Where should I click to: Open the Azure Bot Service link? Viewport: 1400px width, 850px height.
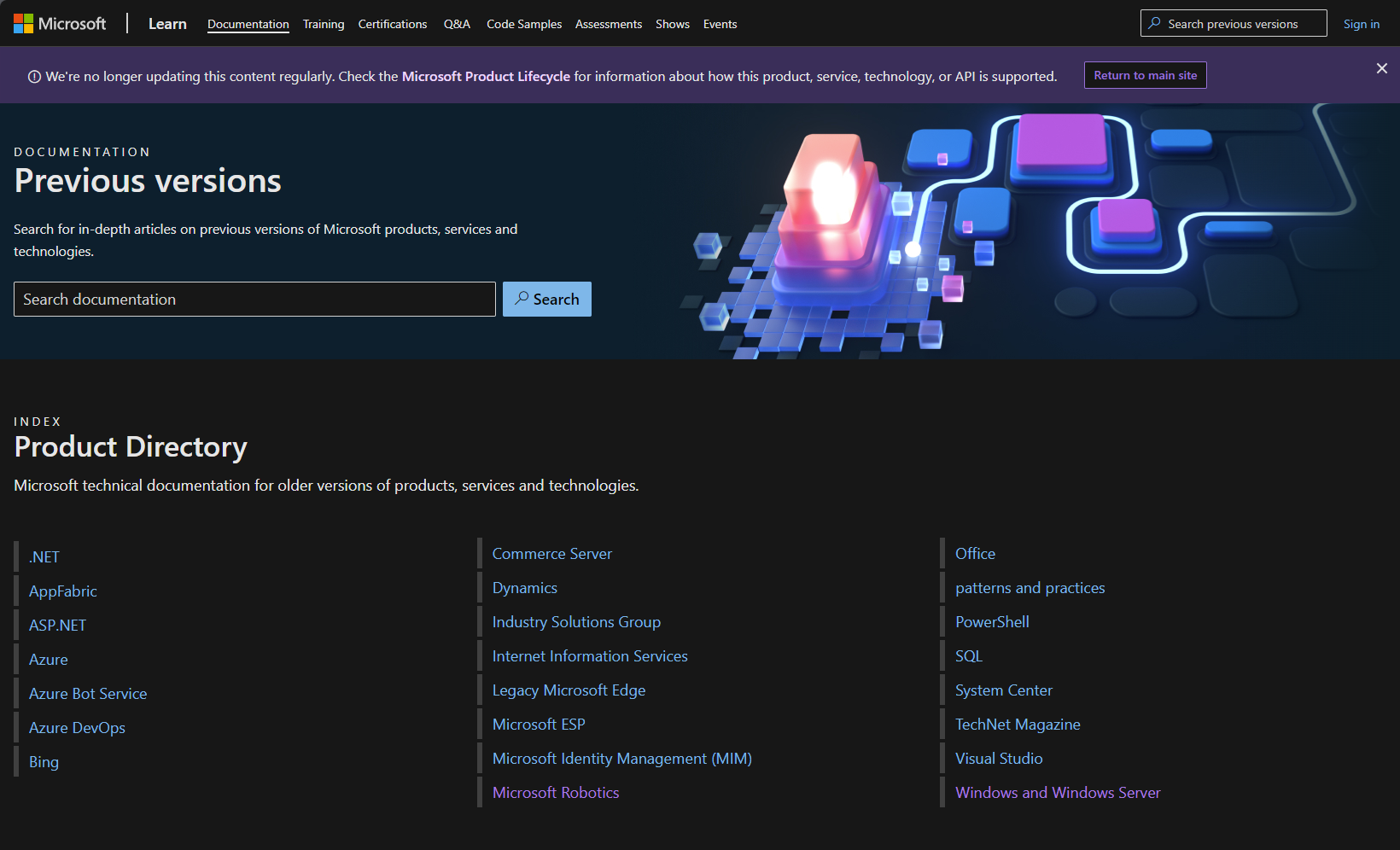click(88, 694)
